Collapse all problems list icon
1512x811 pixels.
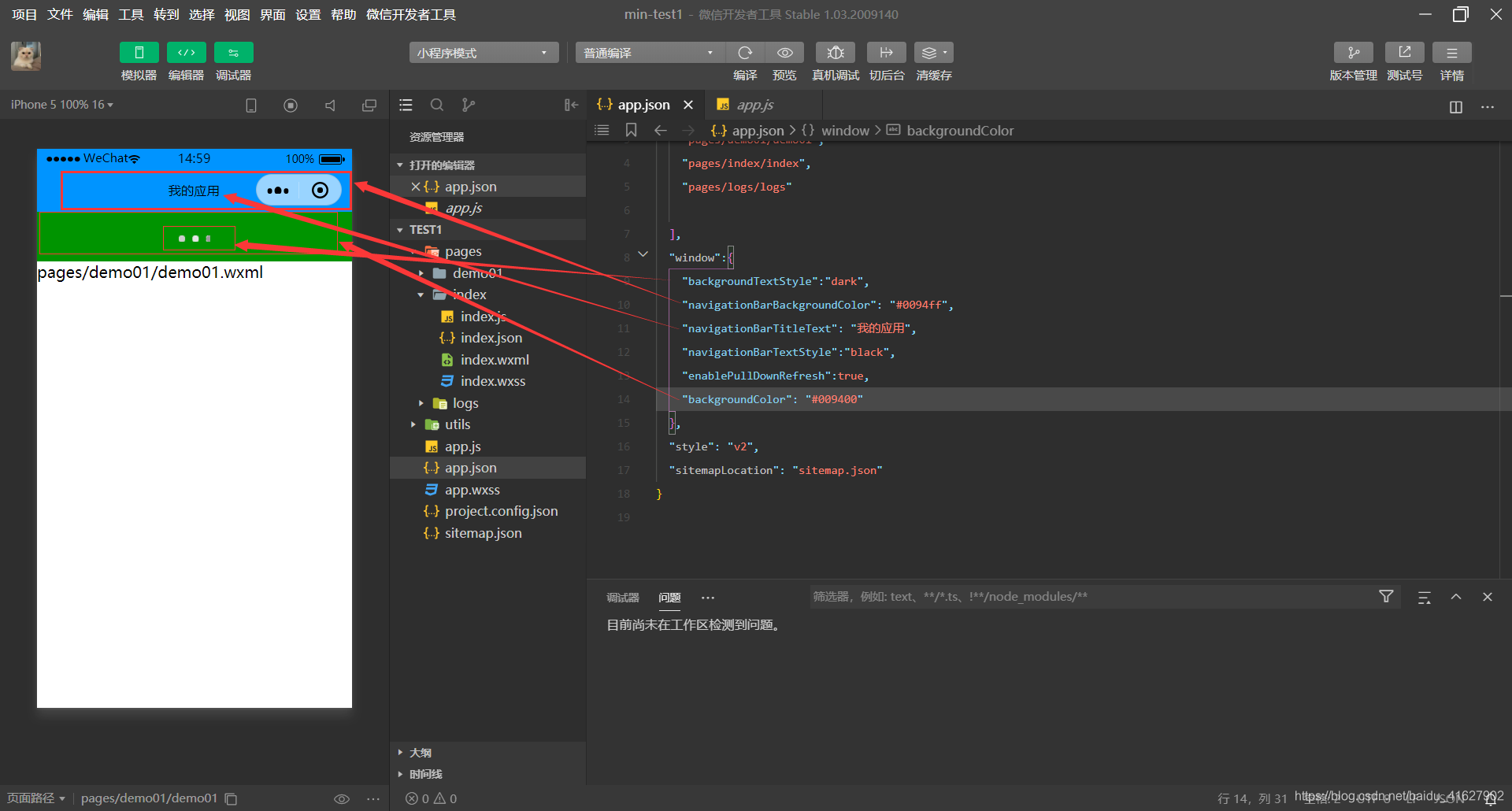[1425, 598]
